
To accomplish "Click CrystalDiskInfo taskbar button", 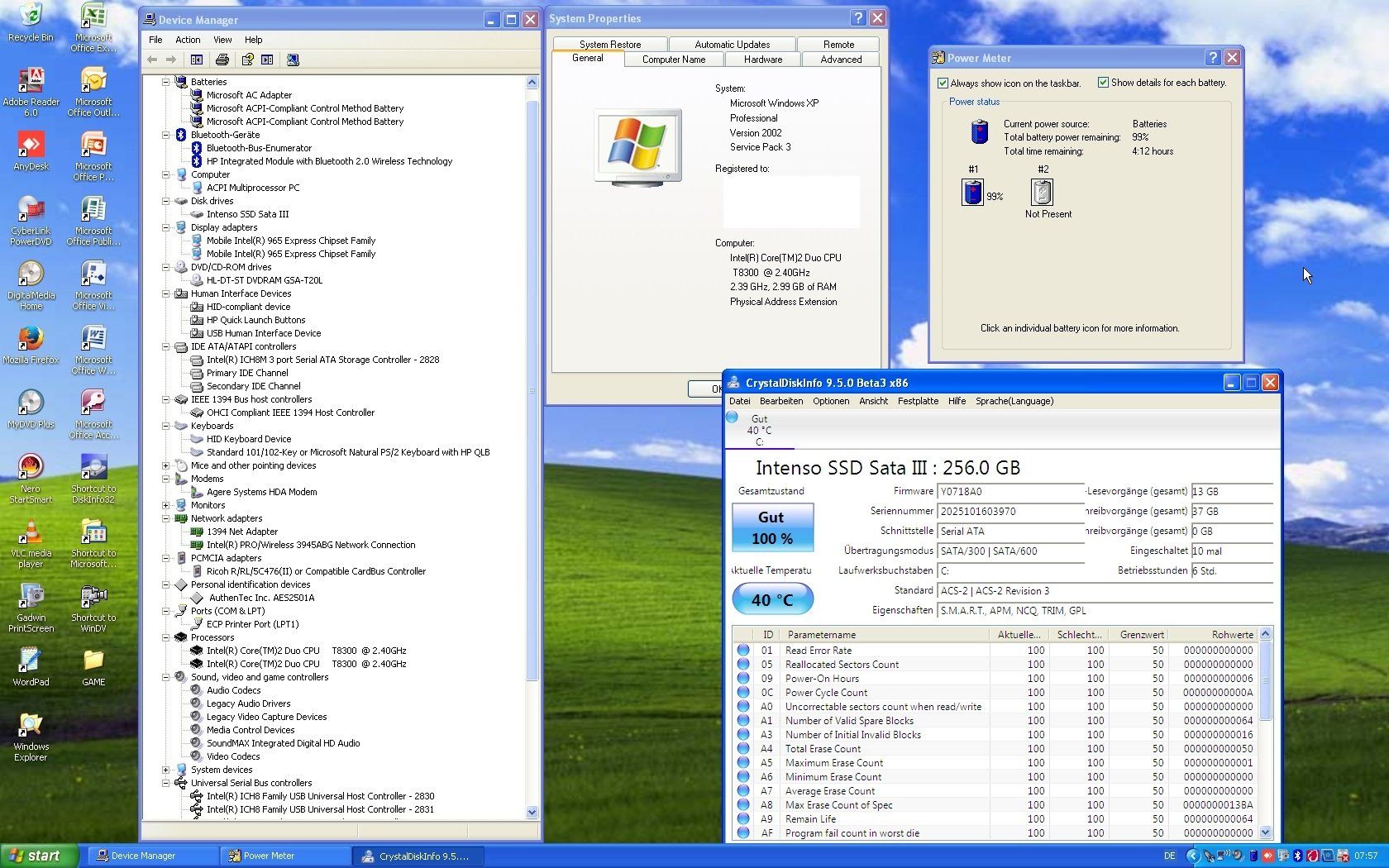I will click(x=419, y=856).
